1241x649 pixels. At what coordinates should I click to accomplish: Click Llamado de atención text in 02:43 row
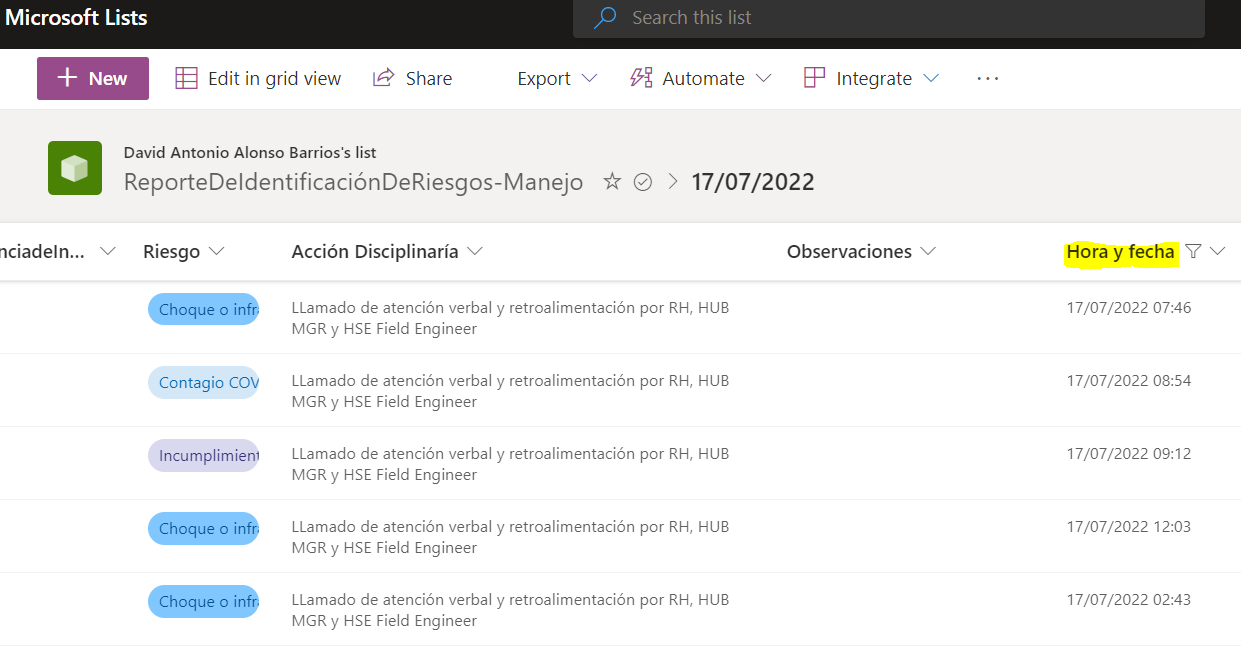click(510, 610)
